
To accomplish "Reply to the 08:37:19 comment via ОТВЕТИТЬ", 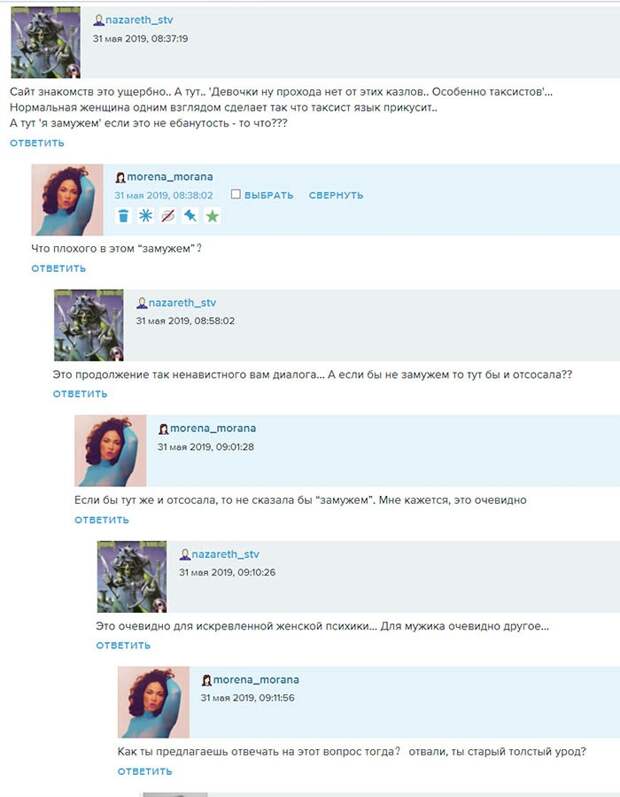I will pos(37,143).
